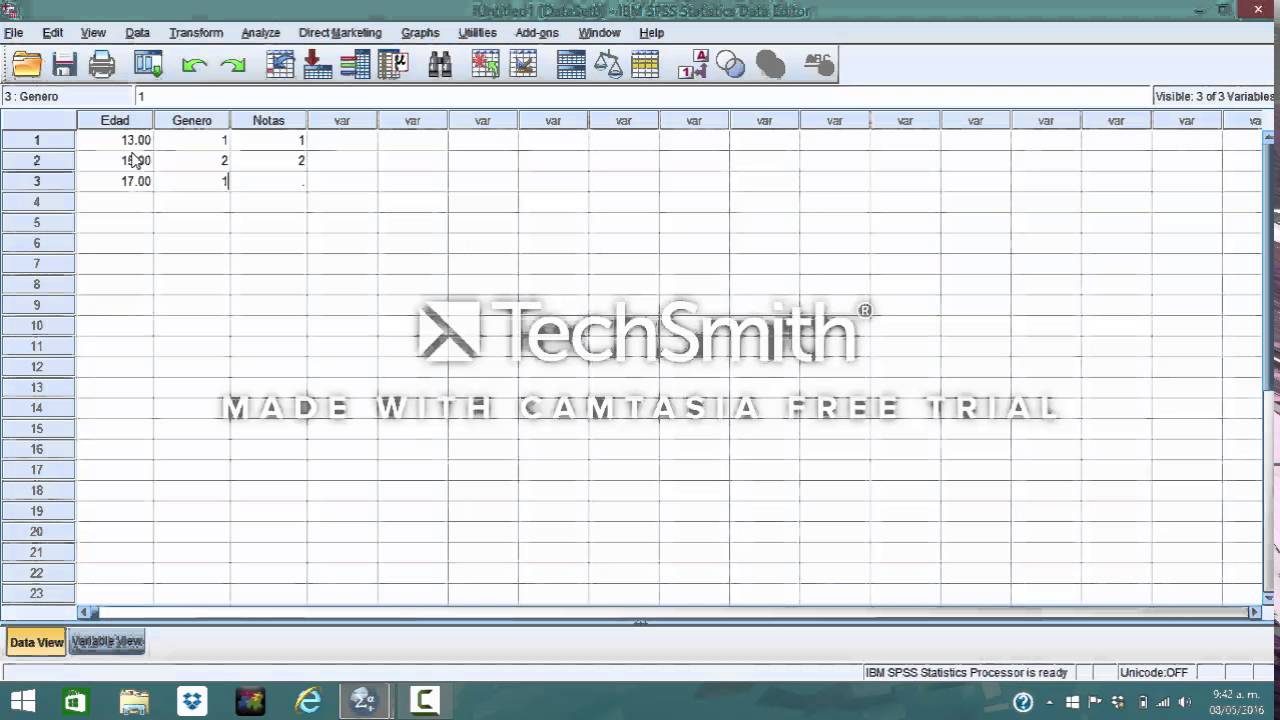Open Dropbox from the taskbar
The height and width of the screenshot is (720, 1280).
coord(191,701)
